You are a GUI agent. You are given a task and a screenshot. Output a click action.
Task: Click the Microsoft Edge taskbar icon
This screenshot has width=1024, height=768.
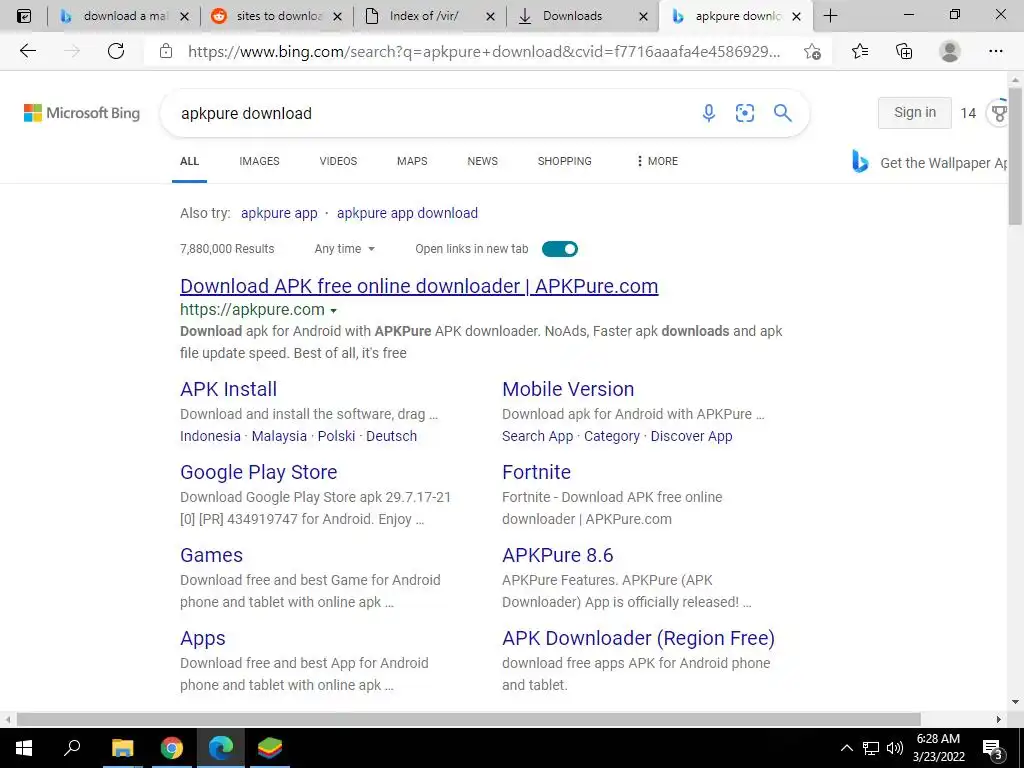pyautogui.click(x=221, y=748)
